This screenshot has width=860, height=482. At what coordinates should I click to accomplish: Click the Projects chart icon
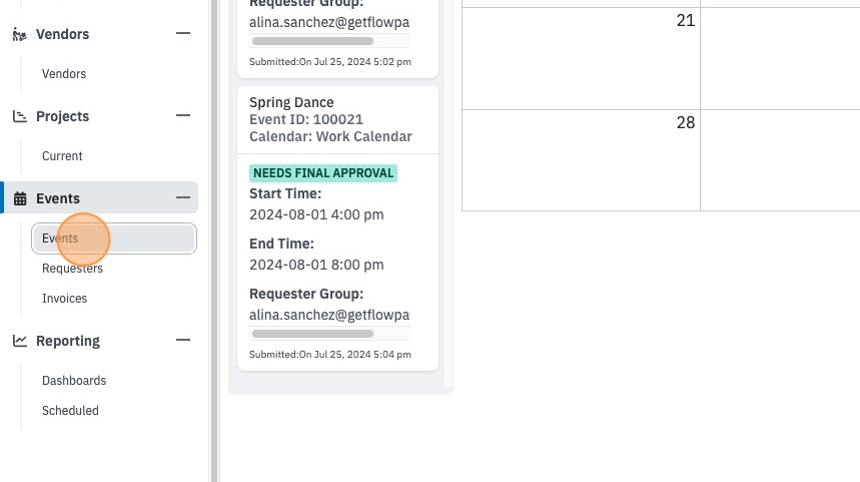(x=20, y=116)
